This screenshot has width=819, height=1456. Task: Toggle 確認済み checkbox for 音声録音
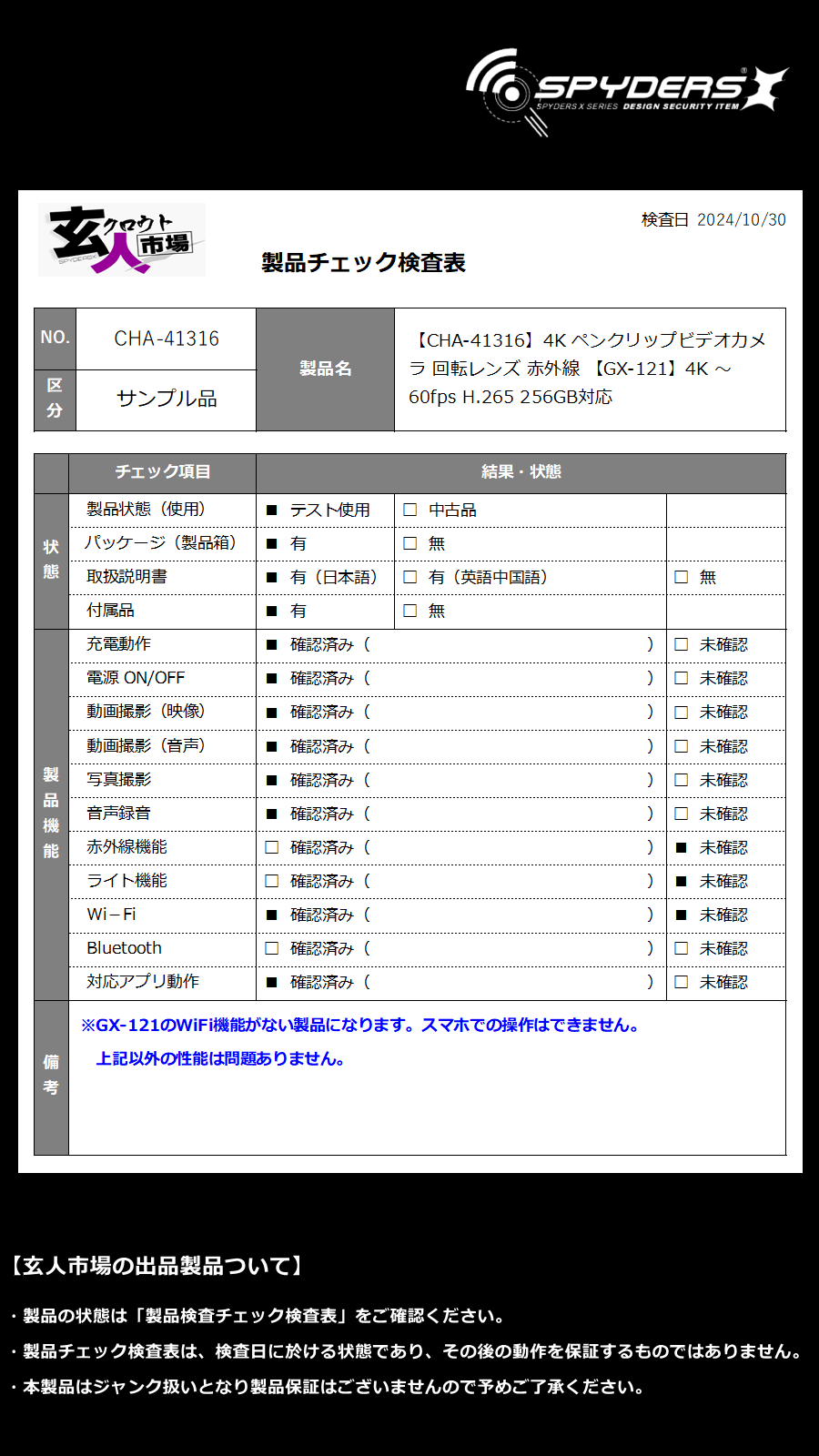tap(271, 814)
